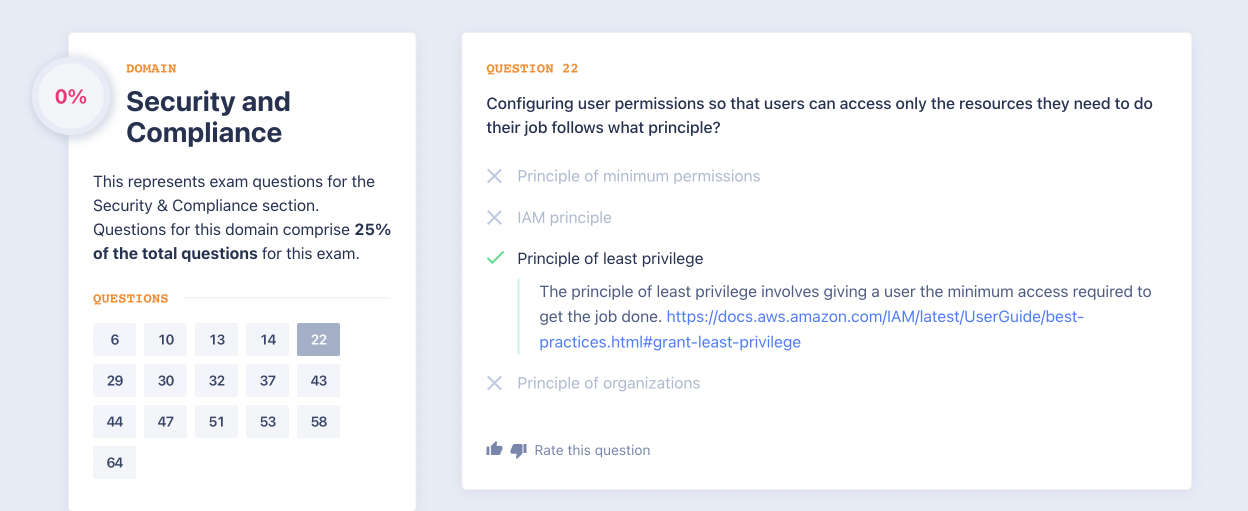Screen dimensions: 1248x511
Task: Open question 14 in the list
Action: pos(268,340)
